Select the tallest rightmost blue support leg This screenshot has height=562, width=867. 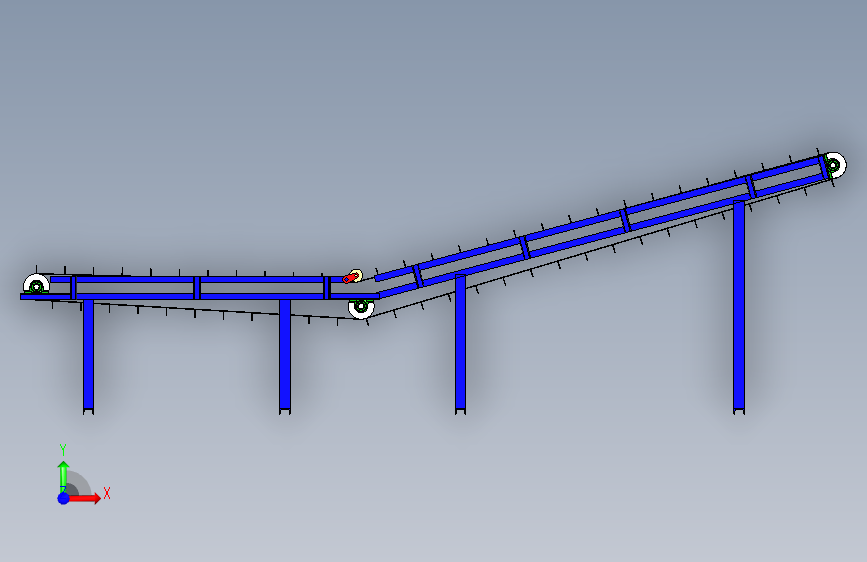[x=739, y=307]
